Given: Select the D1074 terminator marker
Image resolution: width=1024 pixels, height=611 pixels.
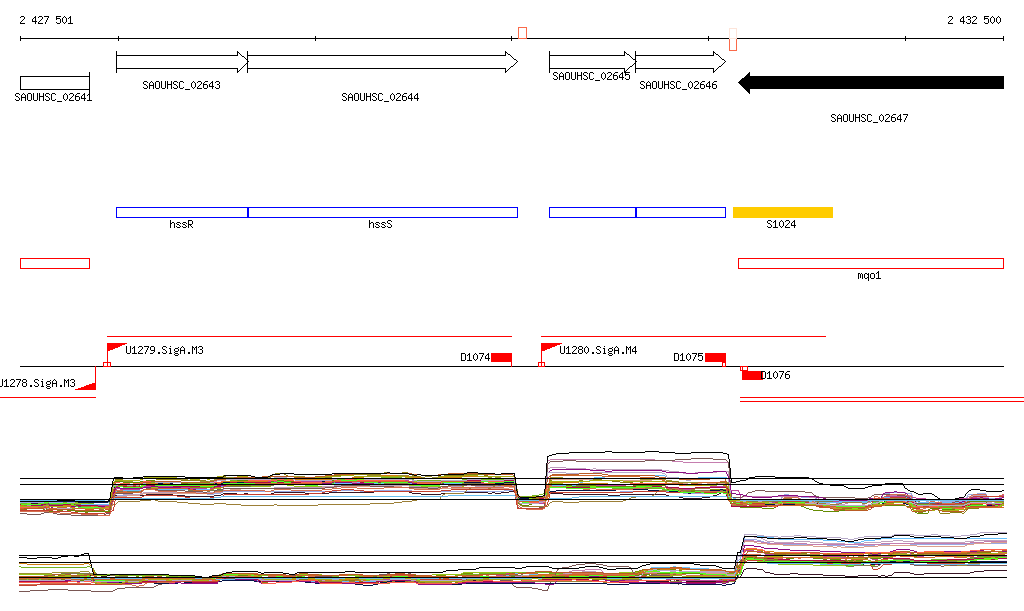Looking at the screenshot, I should pos(502,358).
